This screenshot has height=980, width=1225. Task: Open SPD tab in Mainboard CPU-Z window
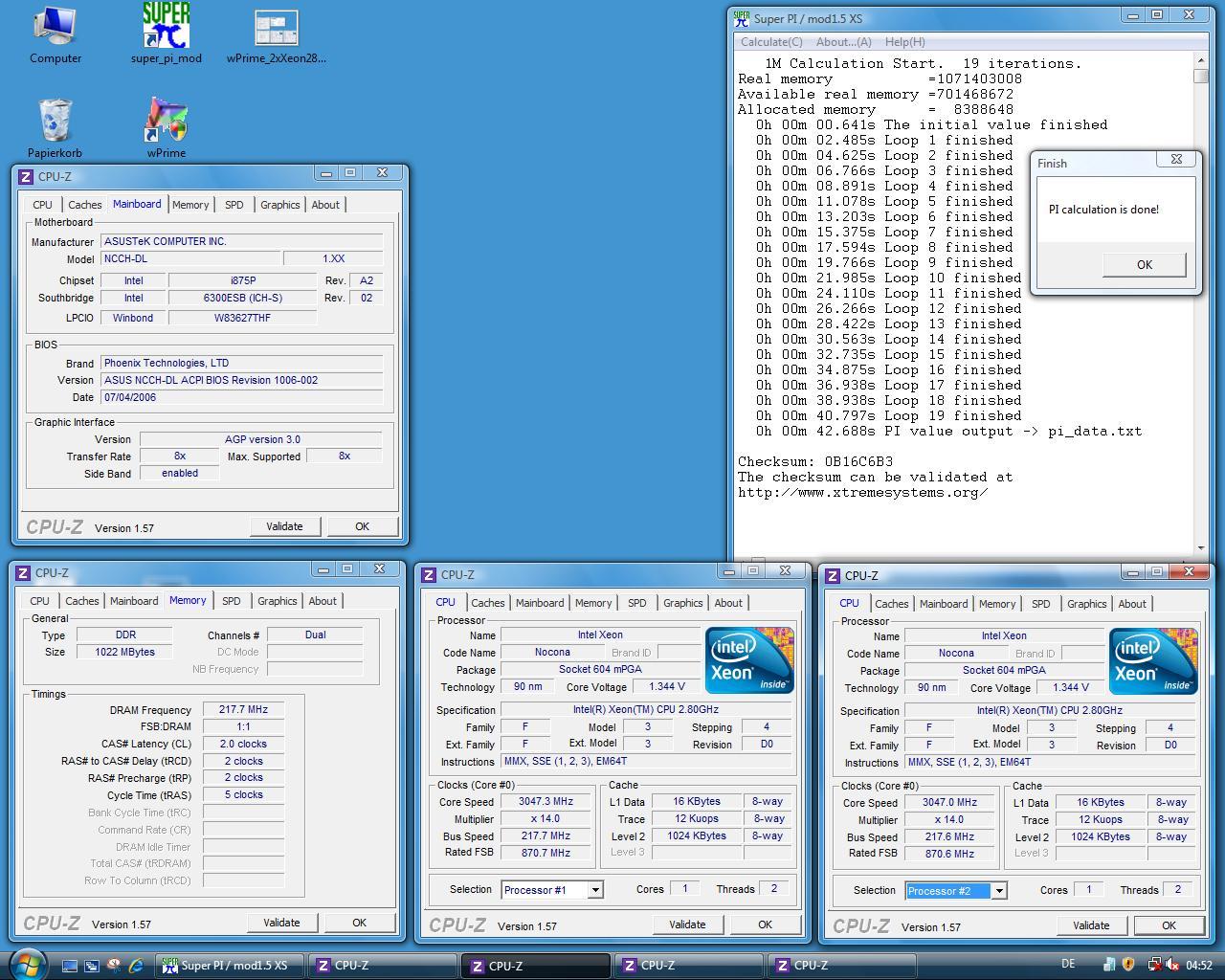(234, 205)
